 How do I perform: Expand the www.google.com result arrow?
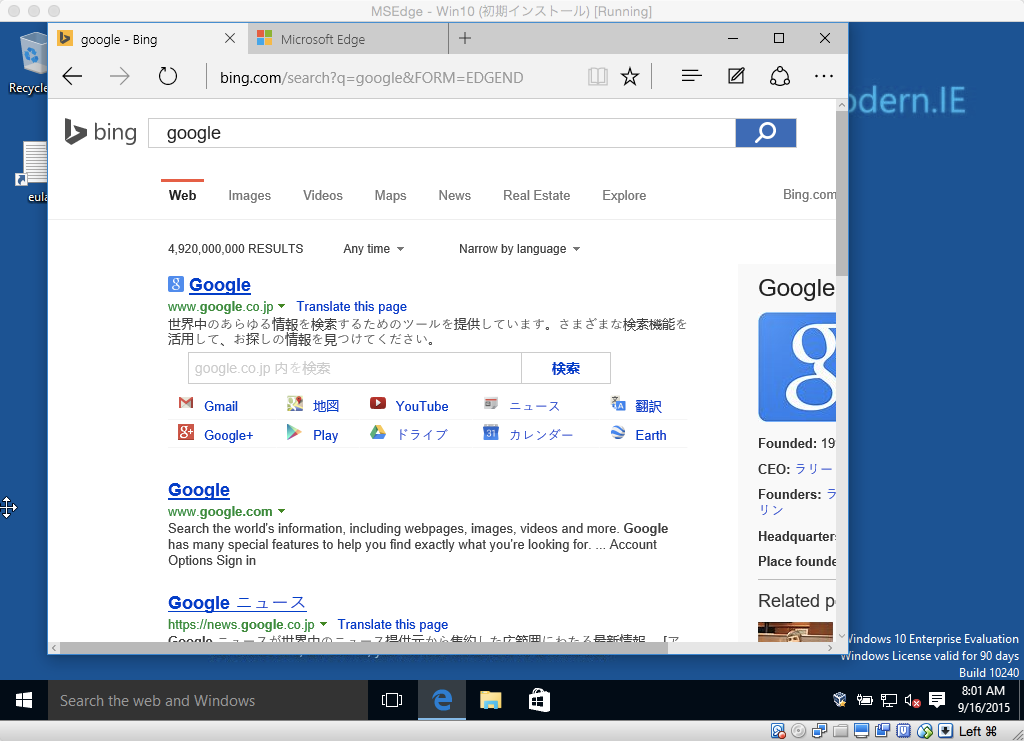coord(281,511)
